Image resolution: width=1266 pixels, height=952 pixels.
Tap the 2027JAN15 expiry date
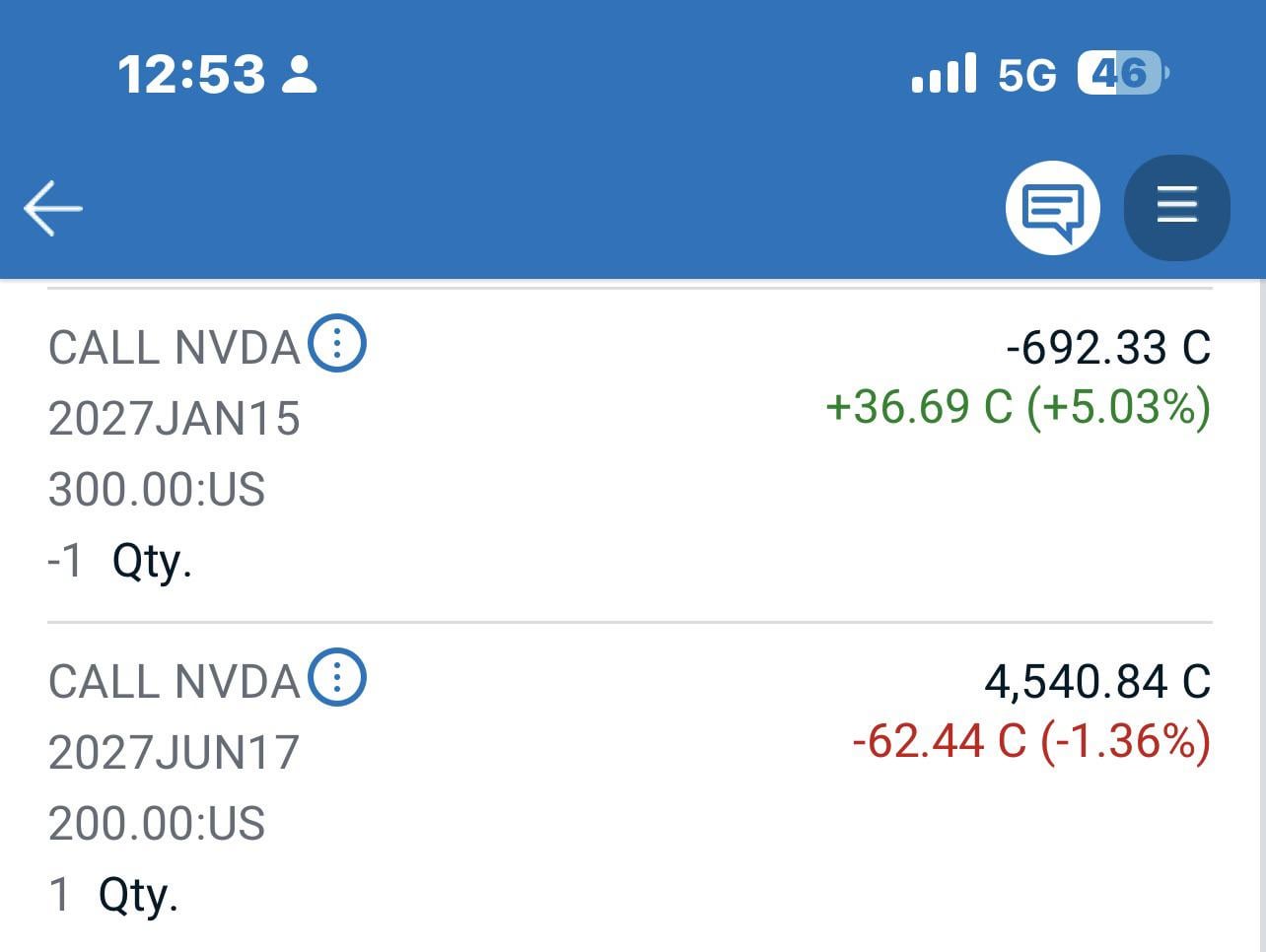[x=174, y=419]
